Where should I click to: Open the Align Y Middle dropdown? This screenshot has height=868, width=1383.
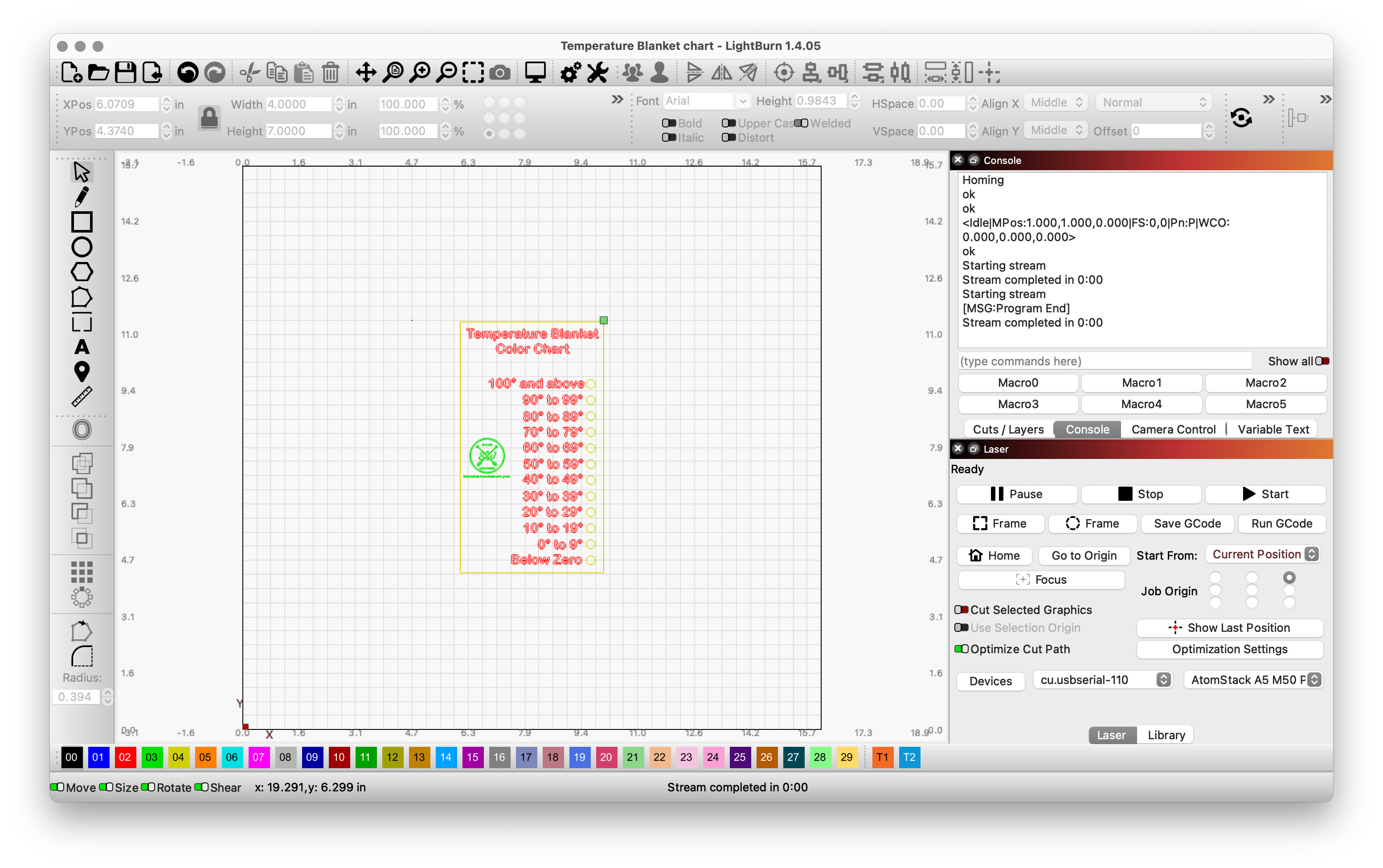1056,130
